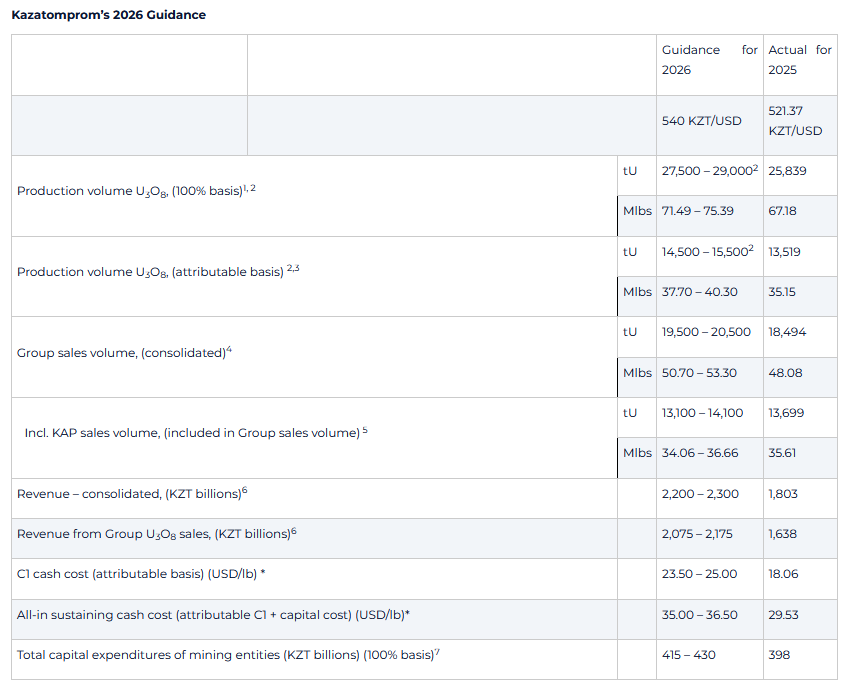
Task: Select the value 23.50 – 25.00
Action: pyautogui.click(x=699, y=574)
